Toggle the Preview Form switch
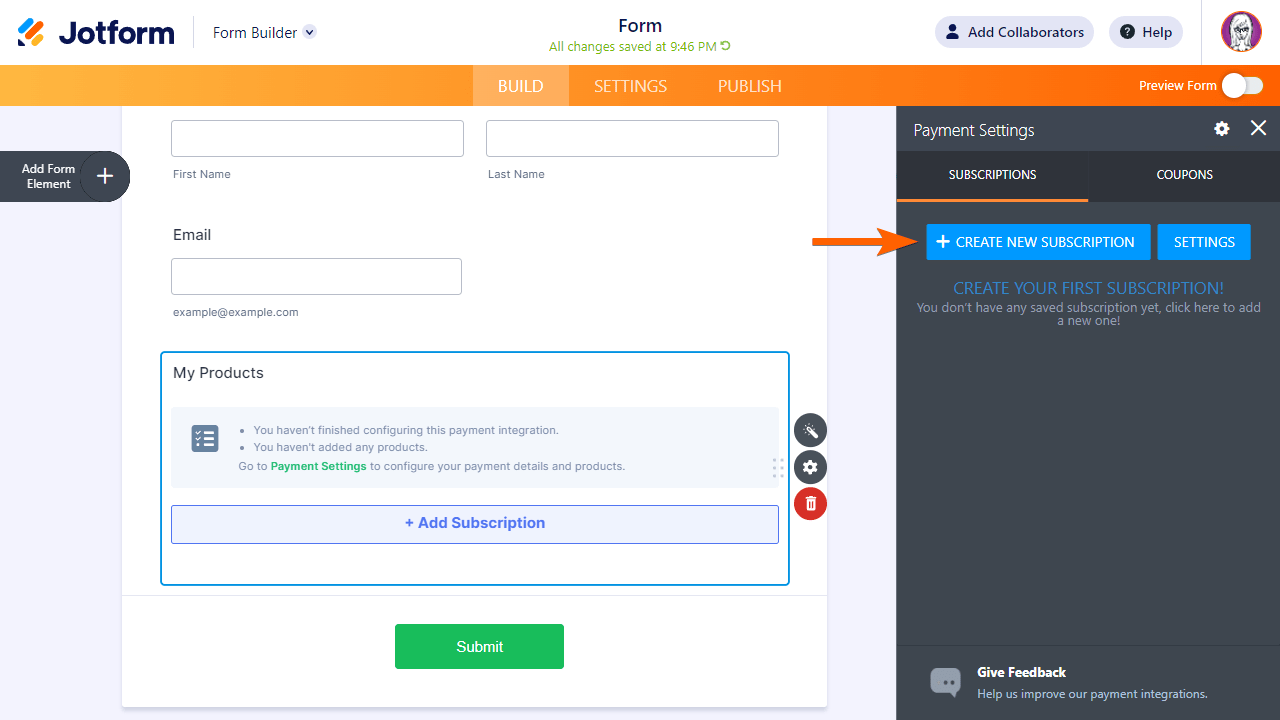 [x=1241, y=86]
